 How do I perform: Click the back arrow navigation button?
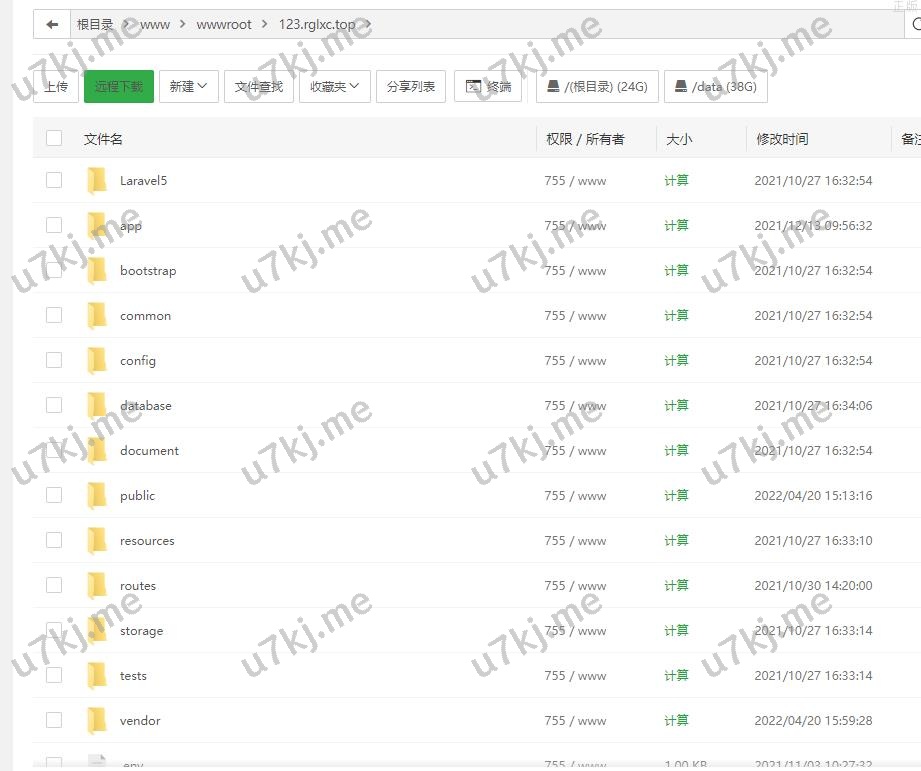[x=51, y=24]
